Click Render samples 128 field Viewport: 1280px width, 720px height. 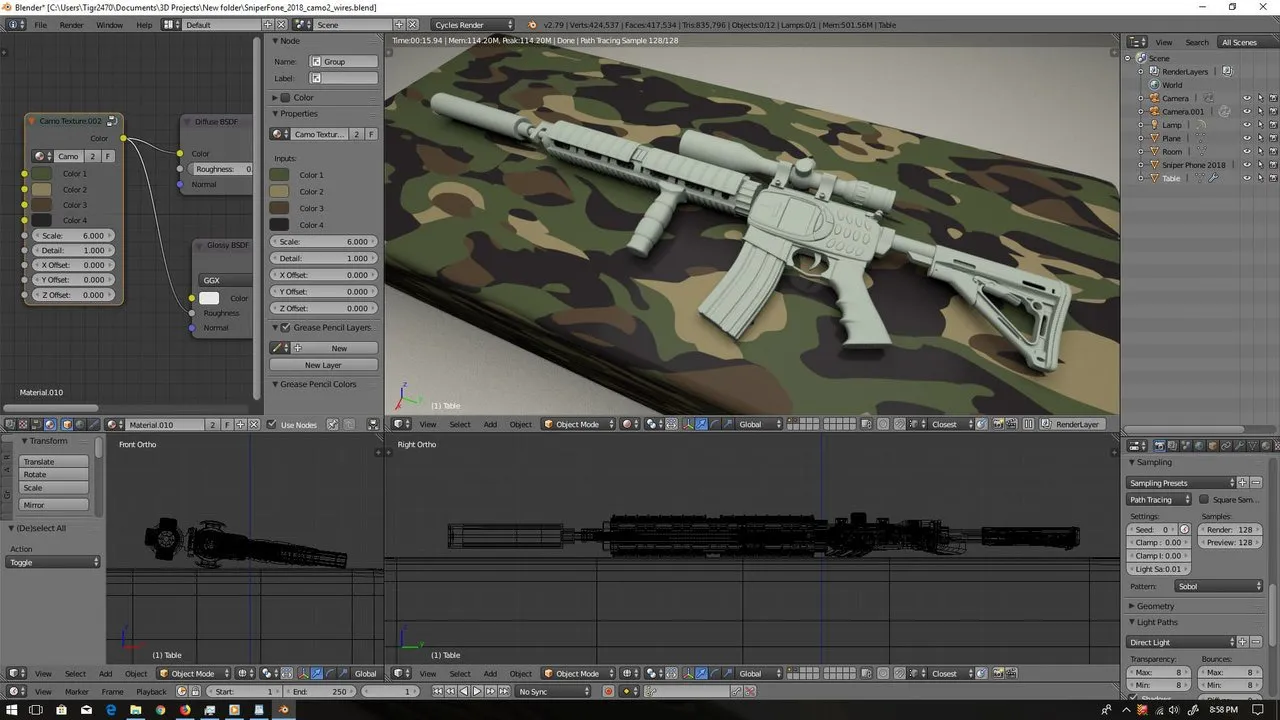[1229, 529]
